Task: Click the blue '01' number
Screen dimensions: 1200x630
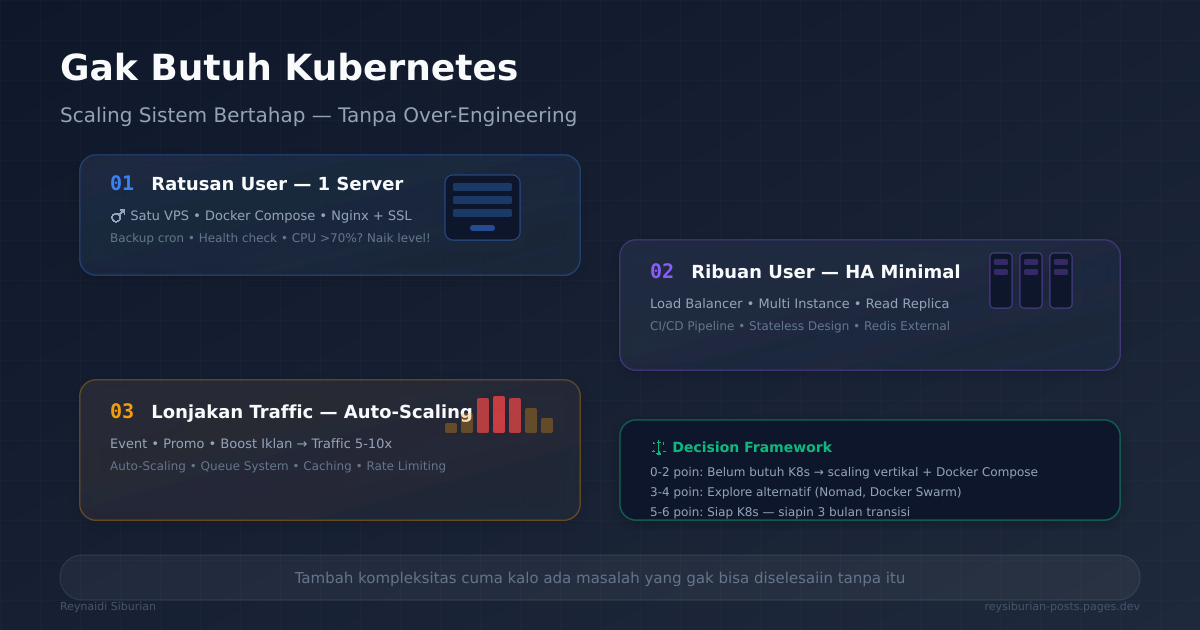Action: (x=122, y=184)
